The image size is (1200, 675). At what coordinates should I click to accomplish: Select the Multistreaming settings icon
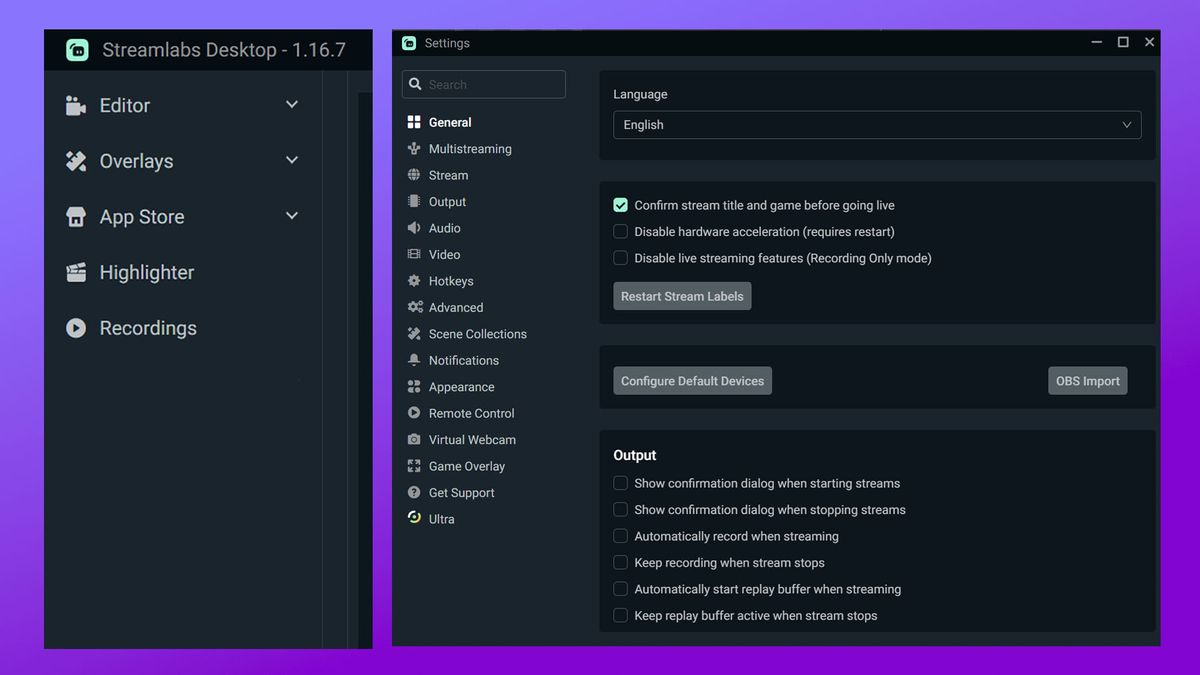tap(414, 148)
